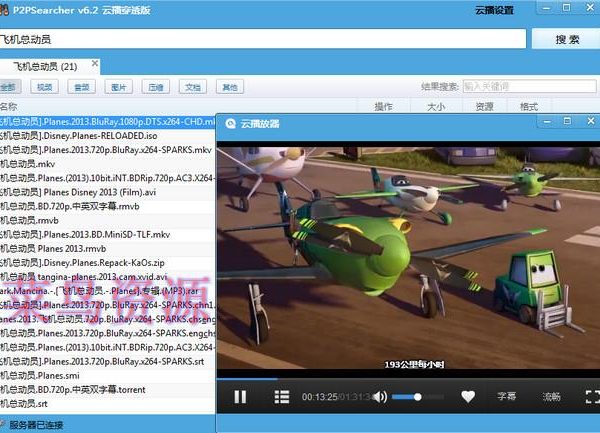
Task: Open the 字幕 subtitle option
Action: (x=507, y=396)
